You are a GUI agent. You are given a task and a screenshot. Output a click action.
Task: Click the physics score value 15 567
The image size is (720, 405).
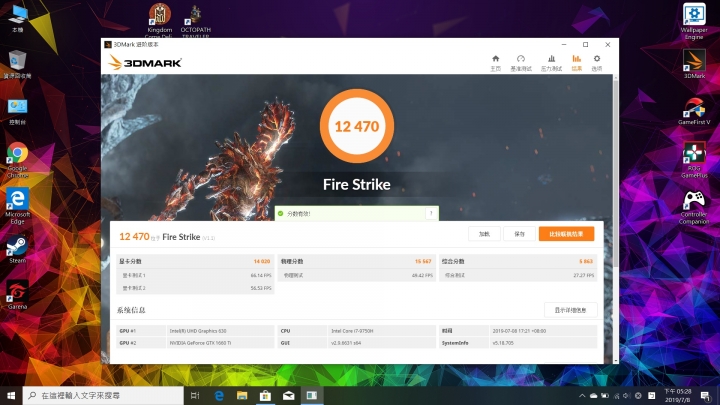pos(423,261)
